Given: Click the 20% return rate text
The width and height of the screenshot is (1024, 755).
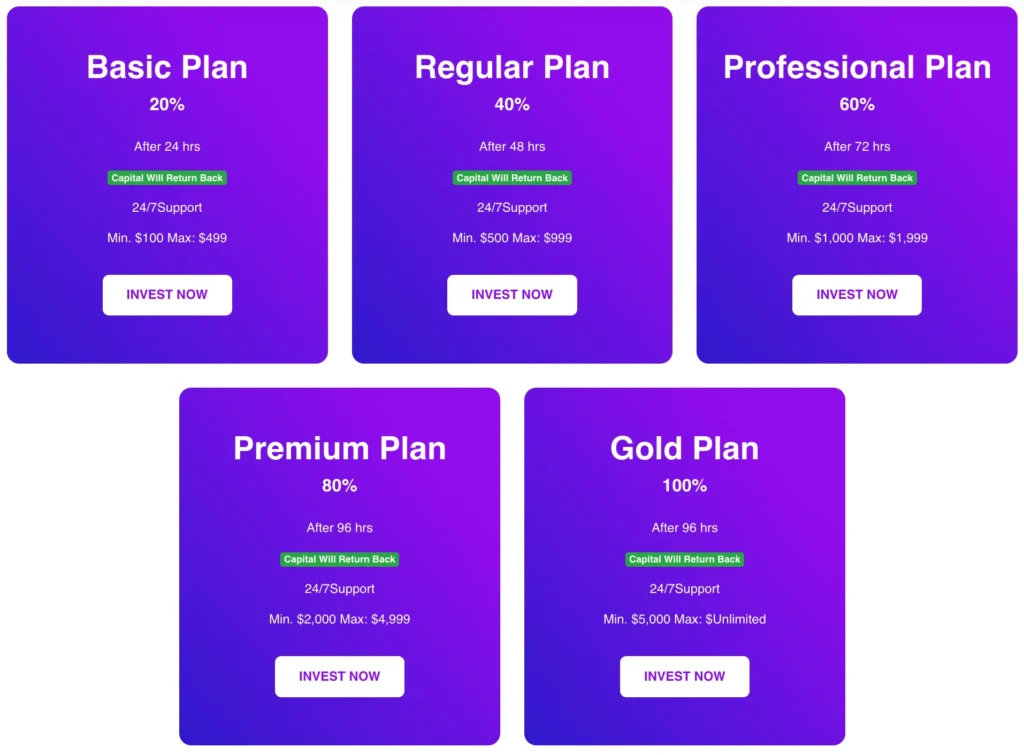Looking at the screenshot, I should [x=167, y=104].
